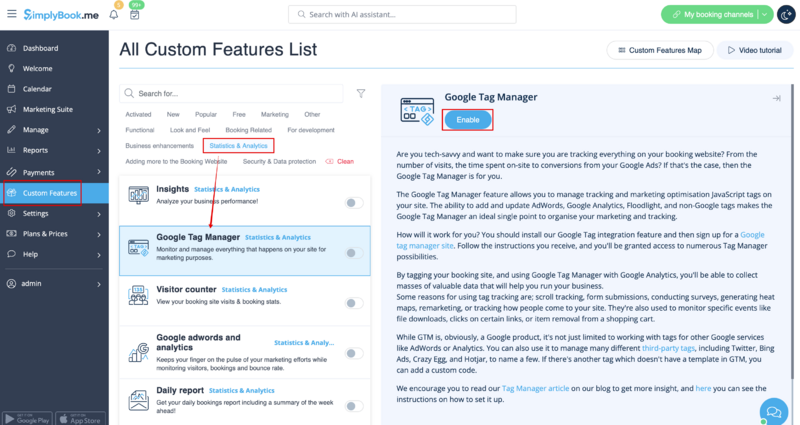Viewport: 800px width, 425px height.
Task: Click the details panel vertical scrollbar
Action: point(792,230)
